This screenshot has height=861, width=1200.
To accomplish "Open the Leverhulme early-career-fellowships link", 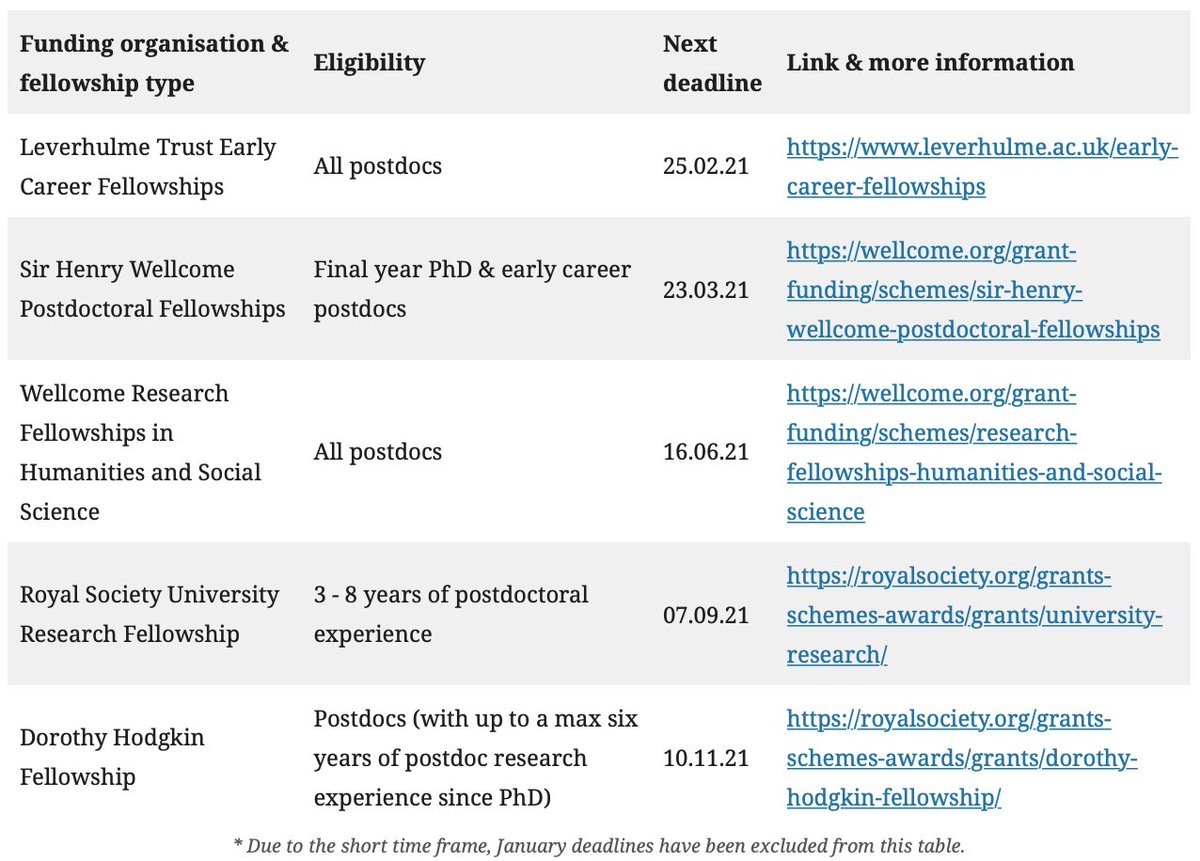I will [982, 167].
